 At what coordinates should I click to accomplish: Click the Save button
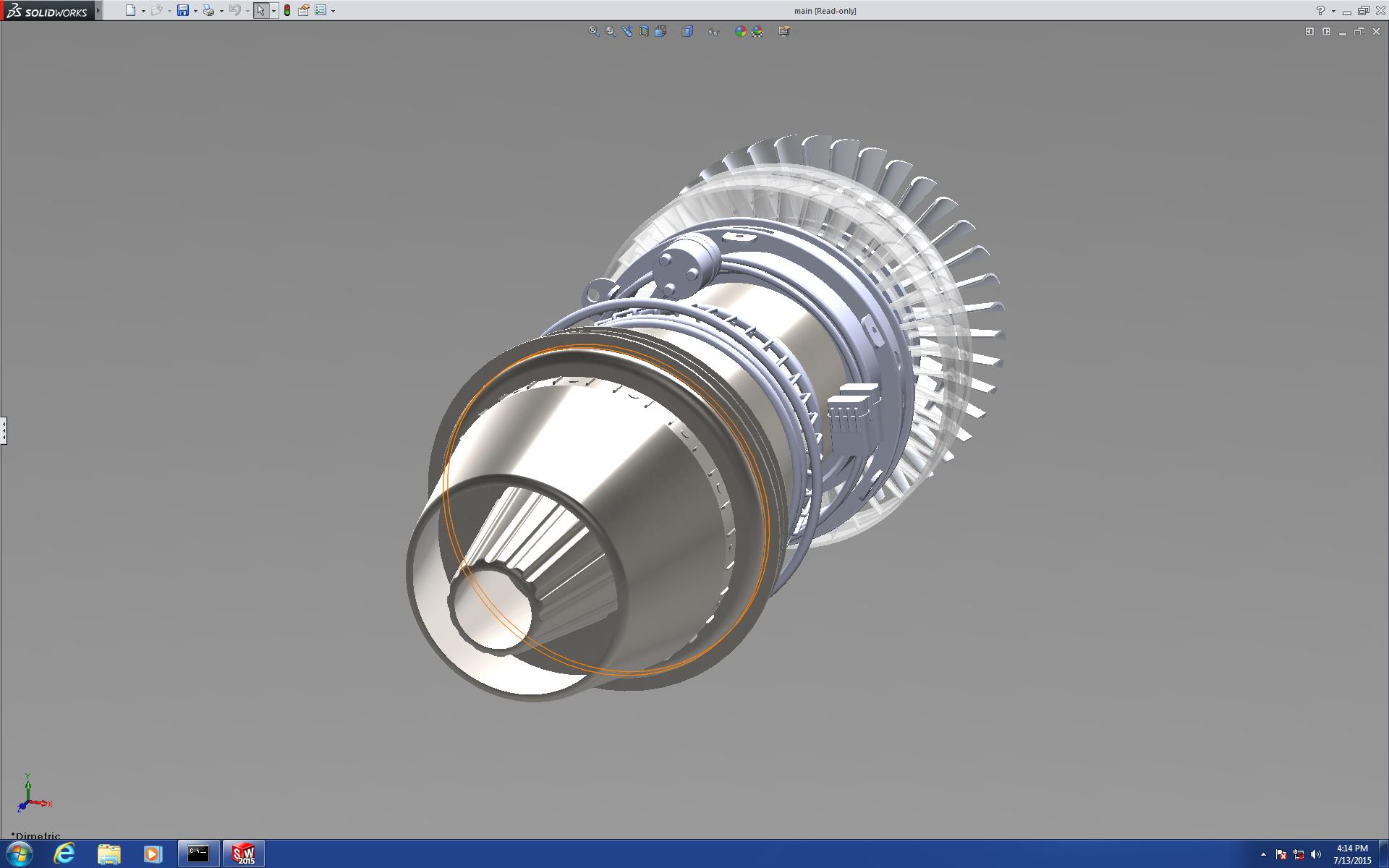(183, 10)
